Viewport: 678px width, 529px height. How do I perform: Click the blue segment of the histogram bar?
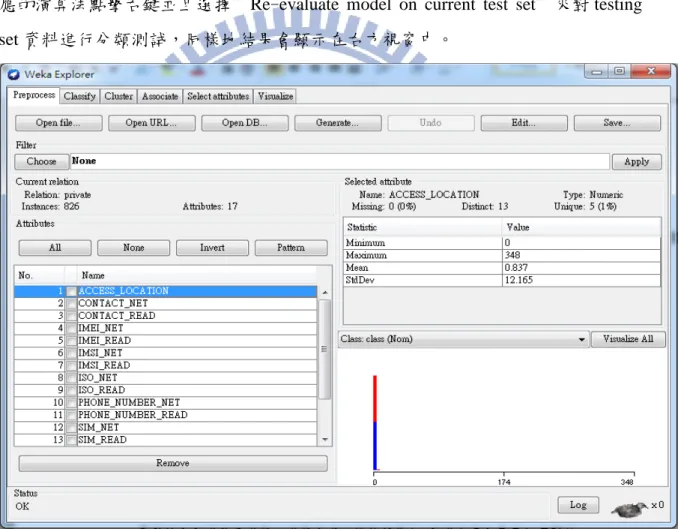[375, 446]
